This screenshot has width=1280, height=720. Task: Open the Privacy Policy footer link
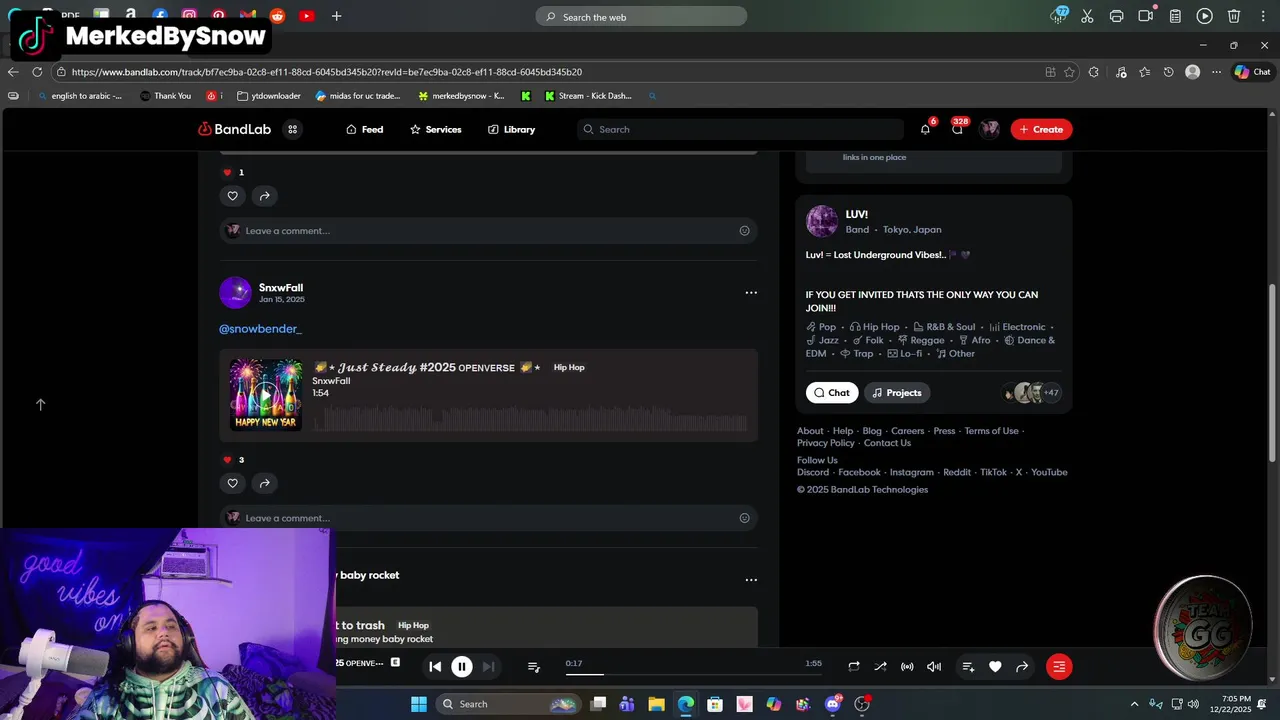coord(826,443)
